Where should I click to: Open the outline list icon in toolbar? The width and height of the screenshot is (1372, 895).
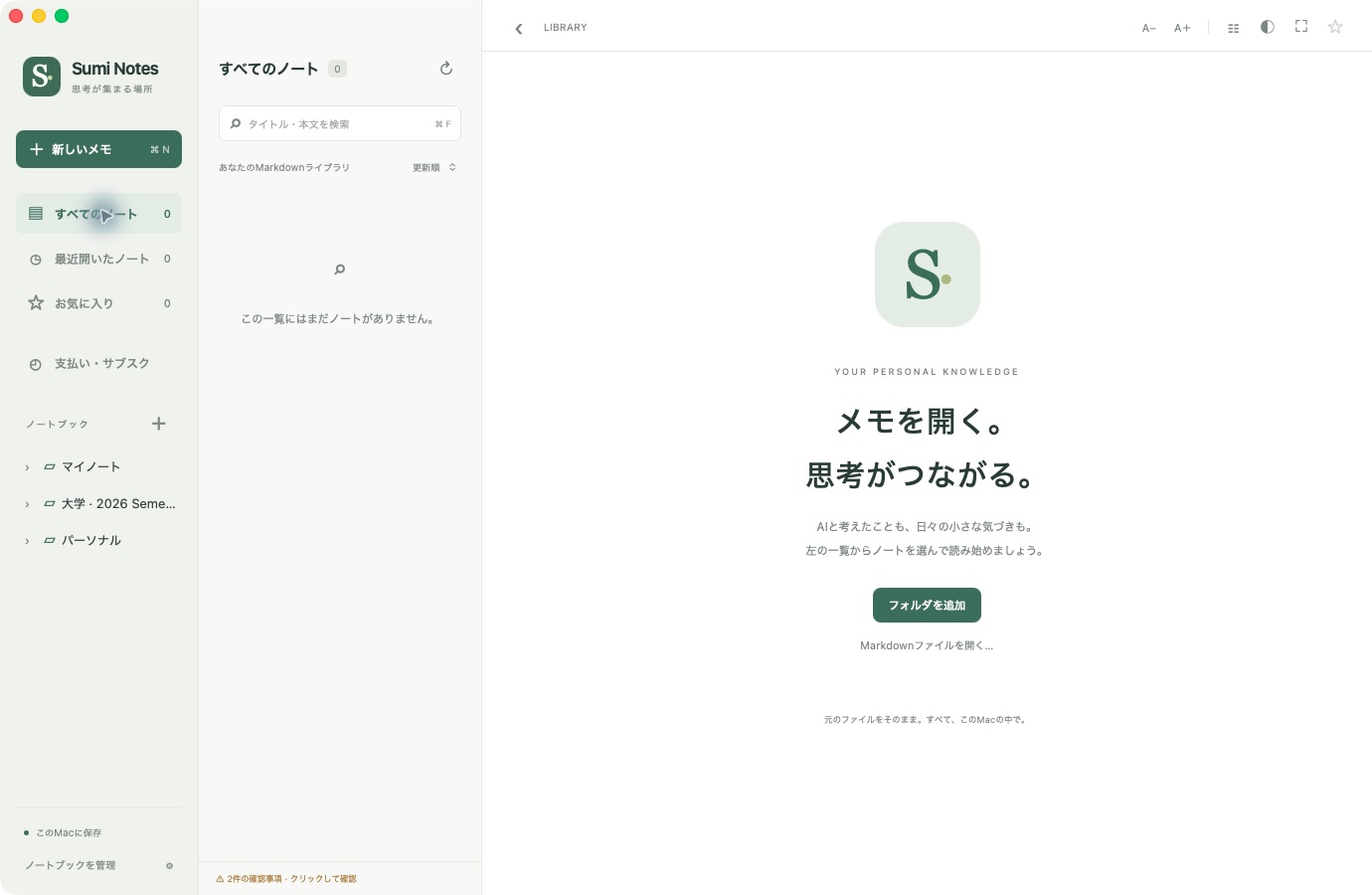1234,28
